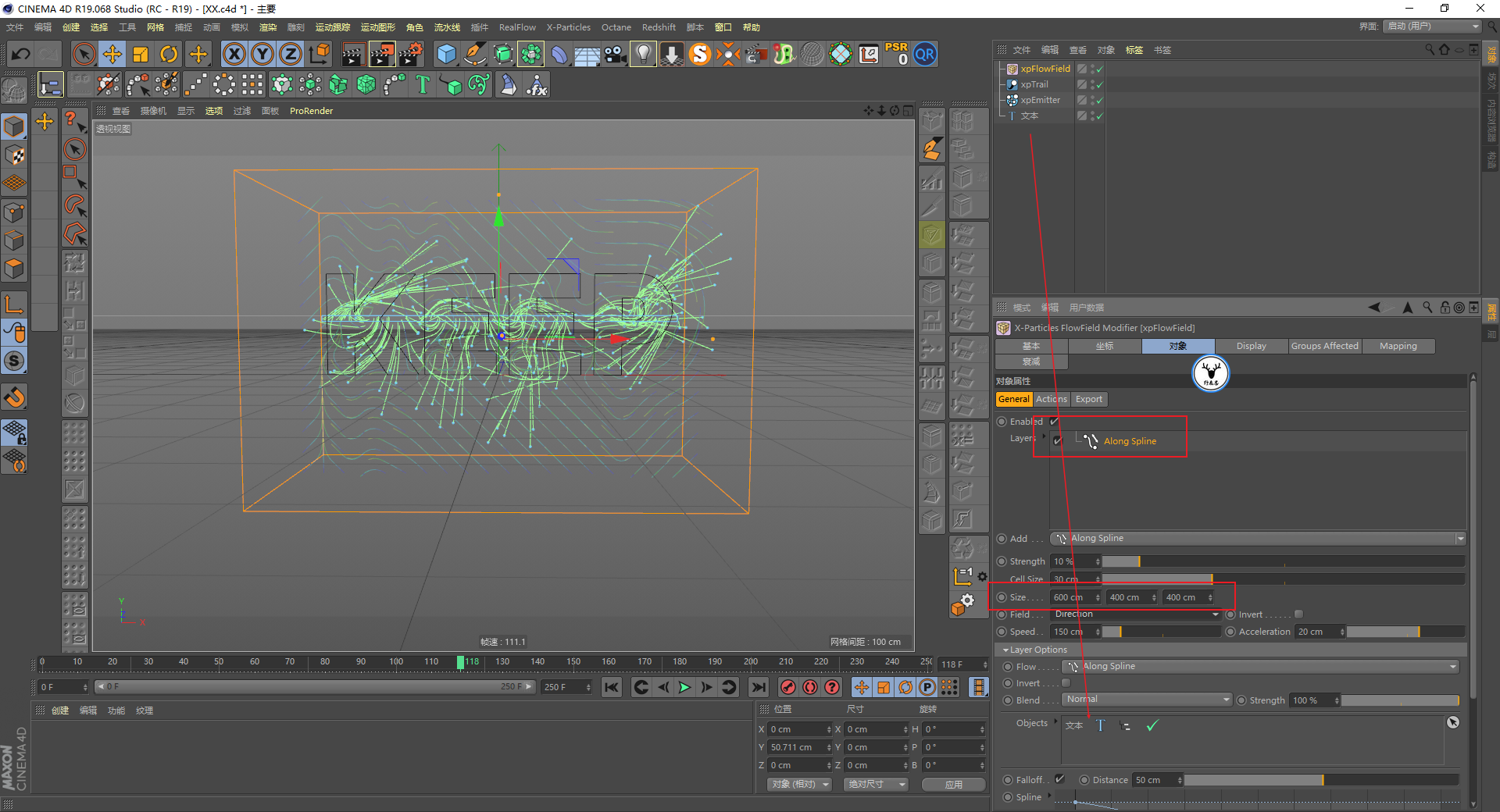
Task: Adjust the Cell Size slider
Action: (1284, 579)
